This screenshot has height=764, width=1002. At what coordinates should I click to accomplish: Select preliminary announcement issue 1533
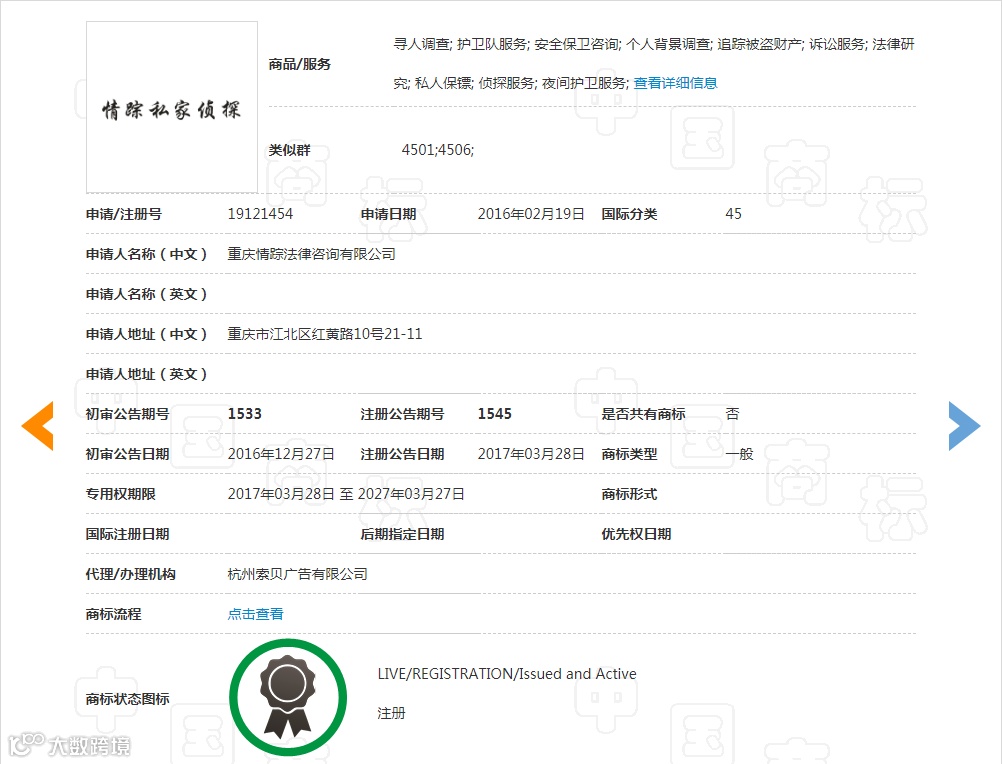(x=245, y=414)
